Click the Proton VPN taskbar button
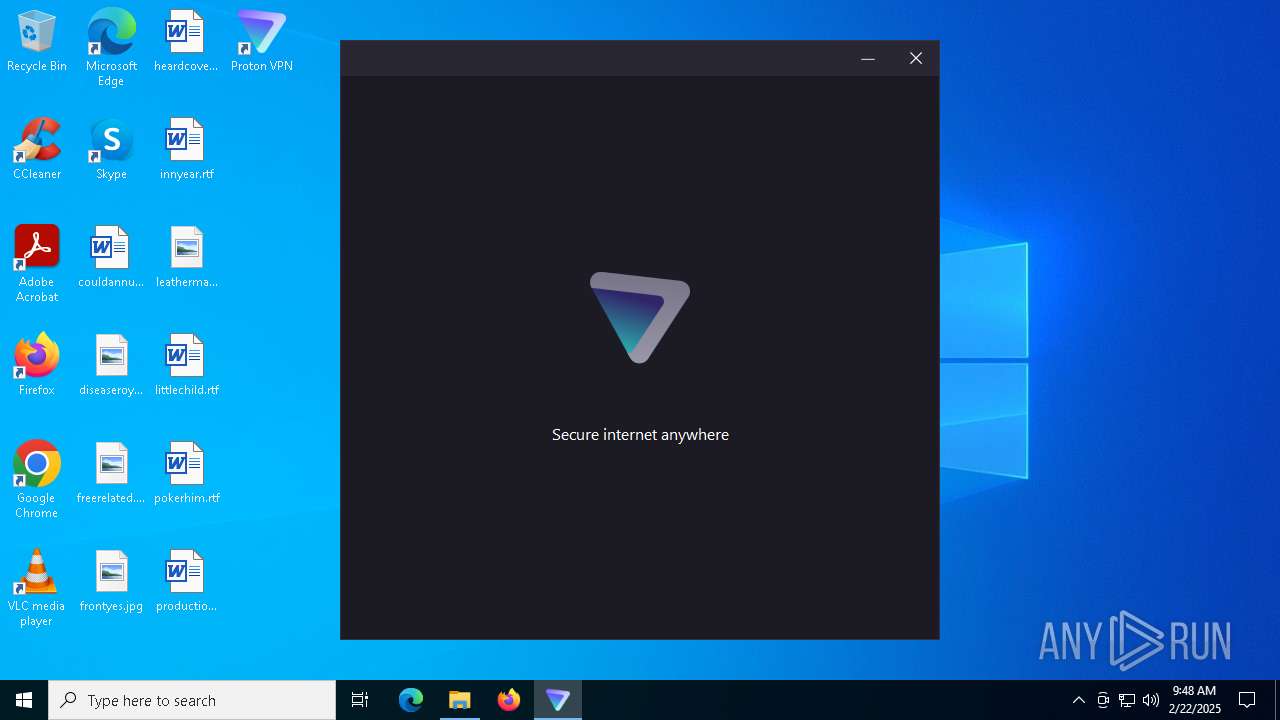Image resolution: width=1280 pixels, height=720 pixels. pyautogui.click(x=558, y=700)
